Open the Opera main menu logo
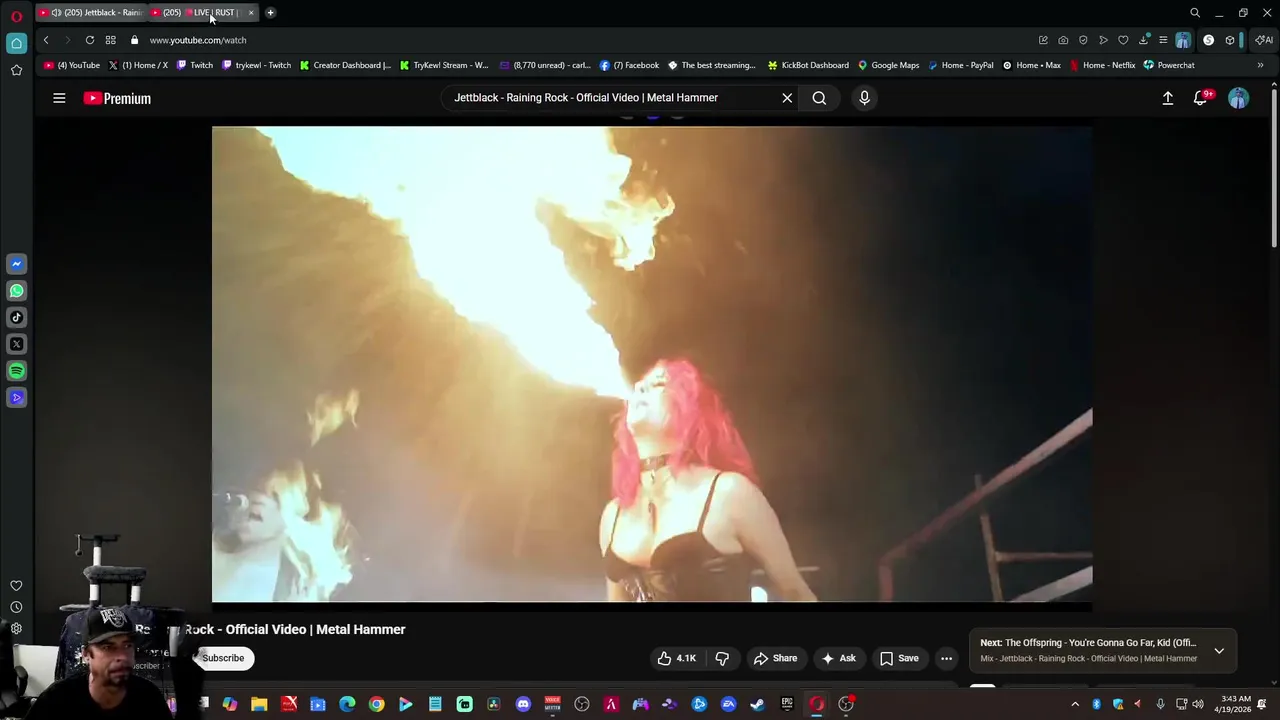 click(16, 16)
